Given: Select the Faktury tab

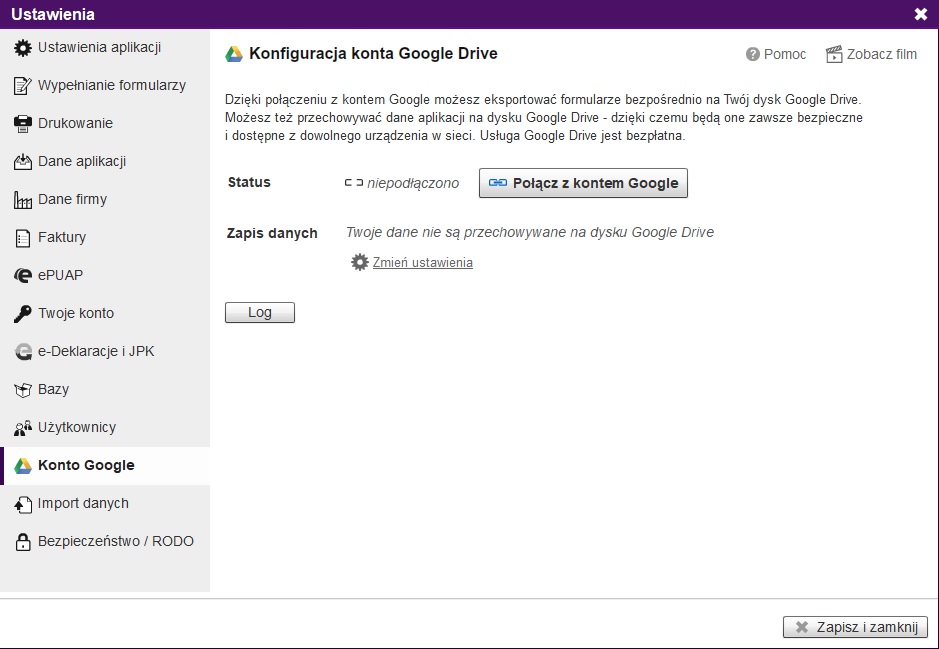Looking at the screenshot, I should click(62, 237).
